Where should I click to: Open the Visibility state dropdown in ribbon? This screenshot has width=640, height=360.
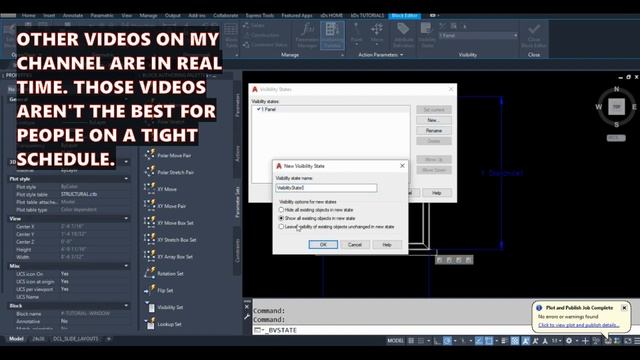[x=478, y=36]
